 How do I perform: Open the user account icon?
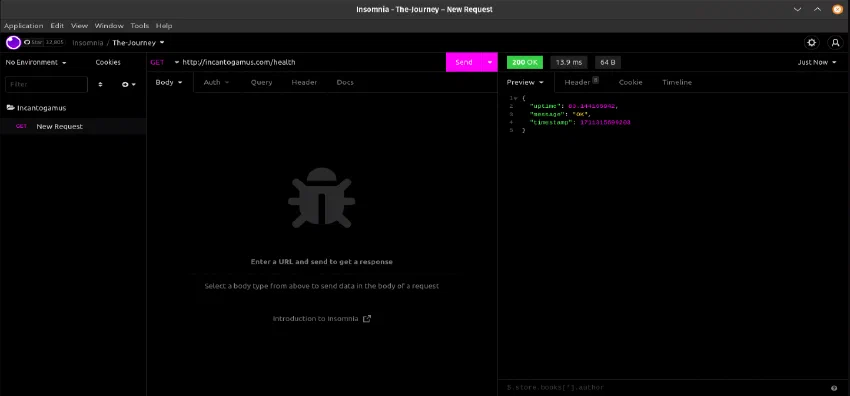835,42
